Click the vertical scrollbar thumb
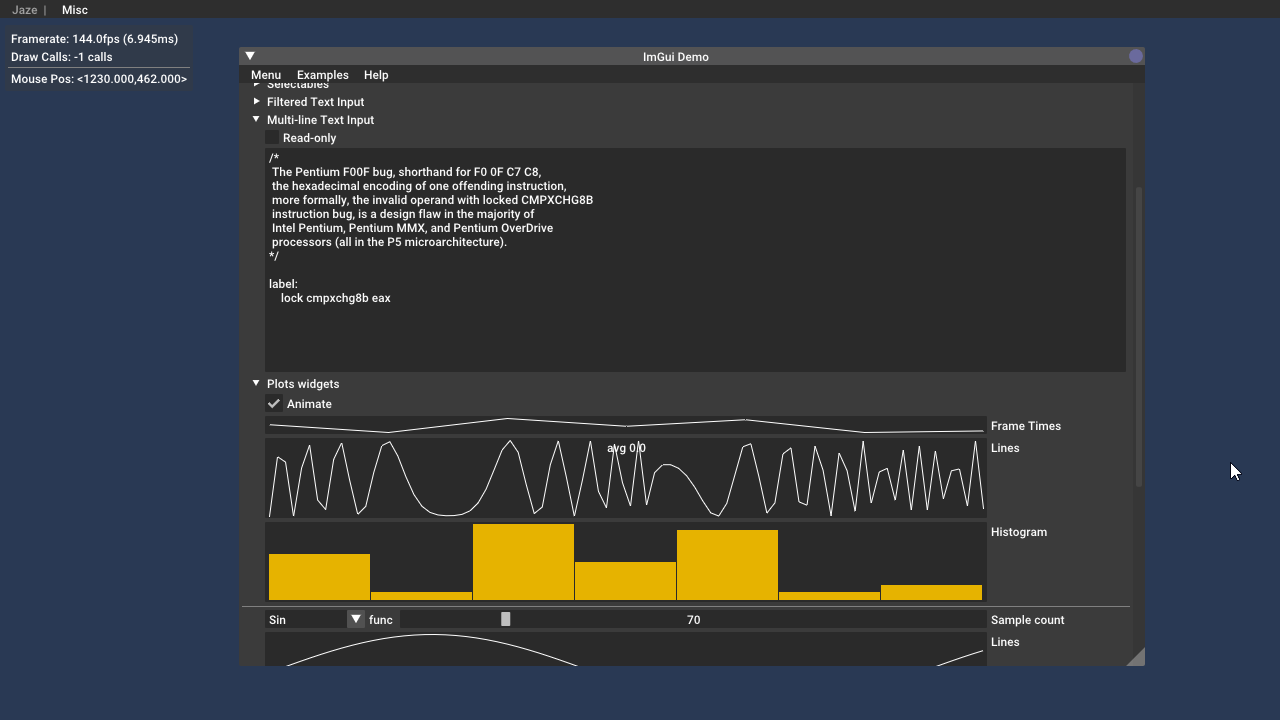This screenshot has width=1280, height=720. pos(1138,337)
